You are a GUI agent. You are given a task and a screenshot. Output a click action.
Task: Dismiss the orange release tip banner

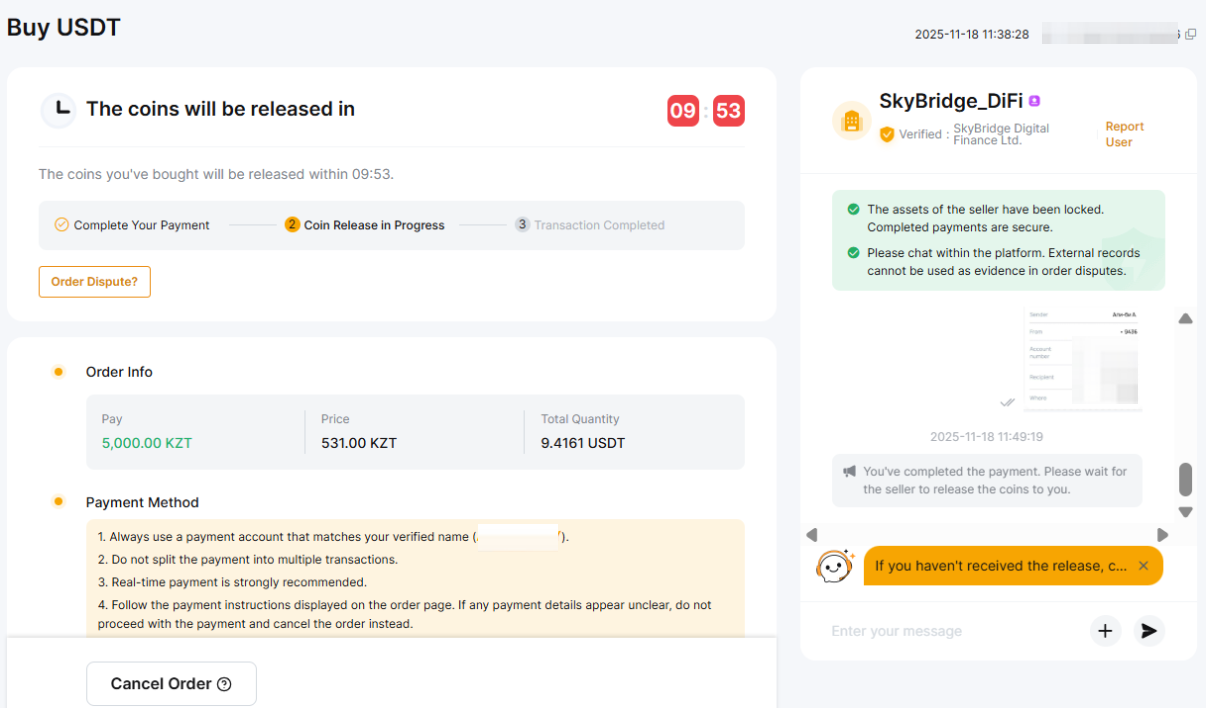pos(1143,566)
